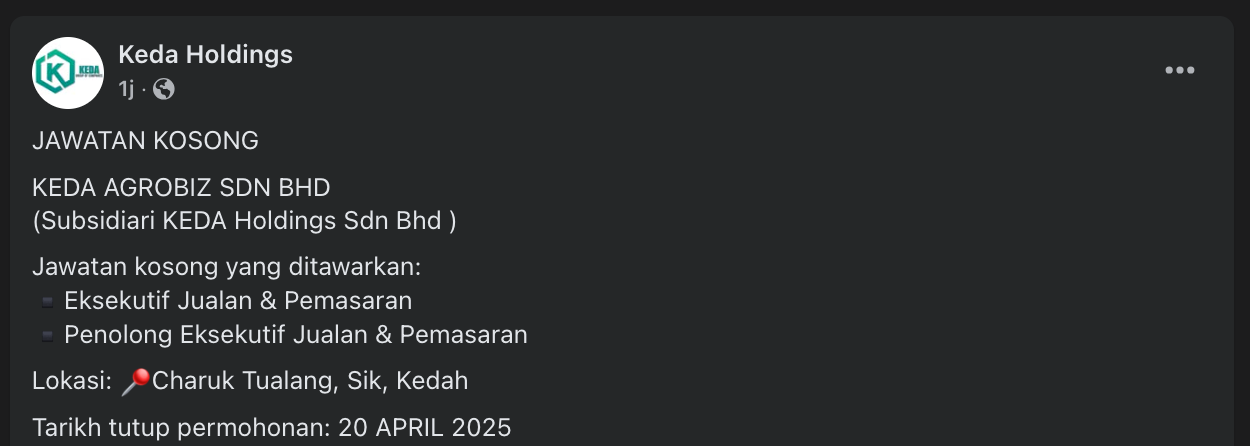Click the 'Penolong Eksekutif Jualan & Pemasaran' text
This screenshot has width=1250, height=446.
[296, 335]
